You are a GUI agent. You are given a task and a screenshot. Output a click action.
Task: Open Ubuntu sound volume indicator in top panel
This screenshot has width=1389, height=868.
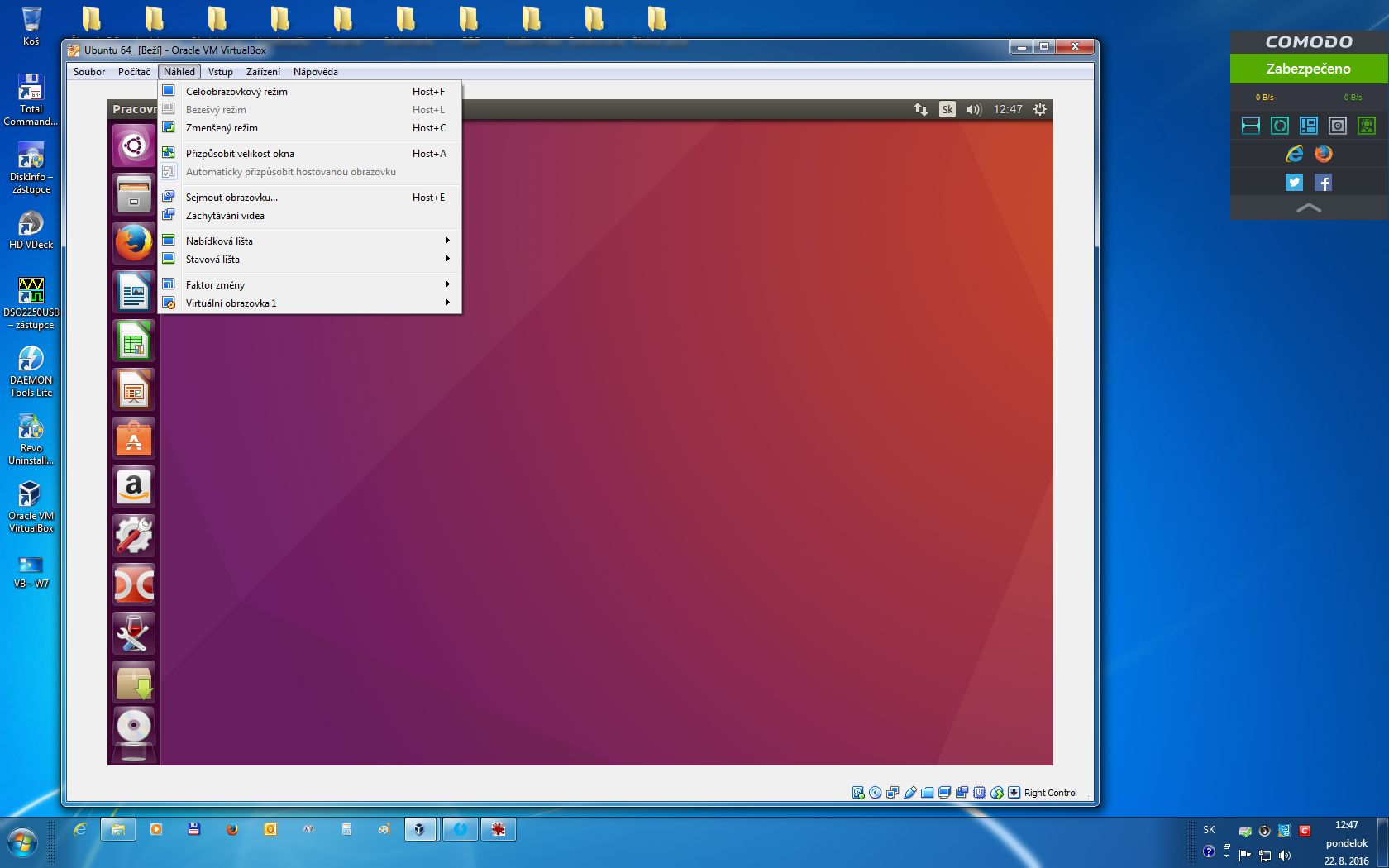974,109
